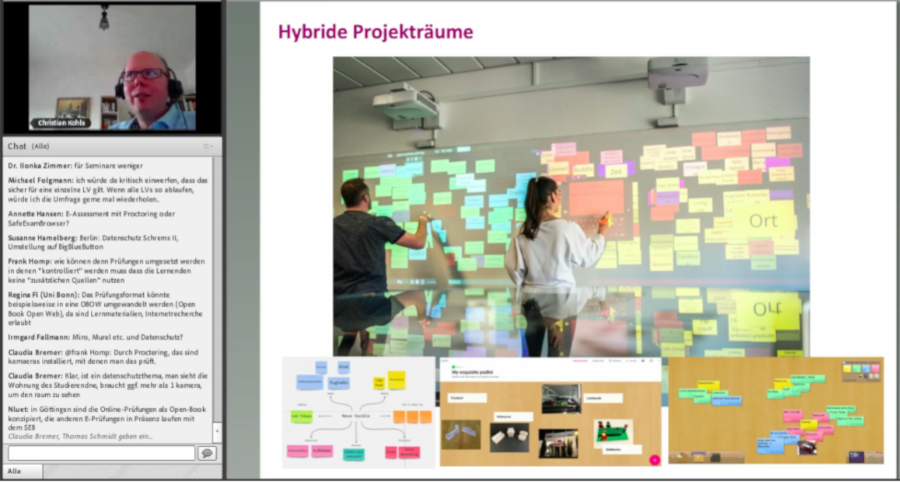
Task: Click the Christian Kohls name label
Action: pyautogui.click(x=61, y=123)
